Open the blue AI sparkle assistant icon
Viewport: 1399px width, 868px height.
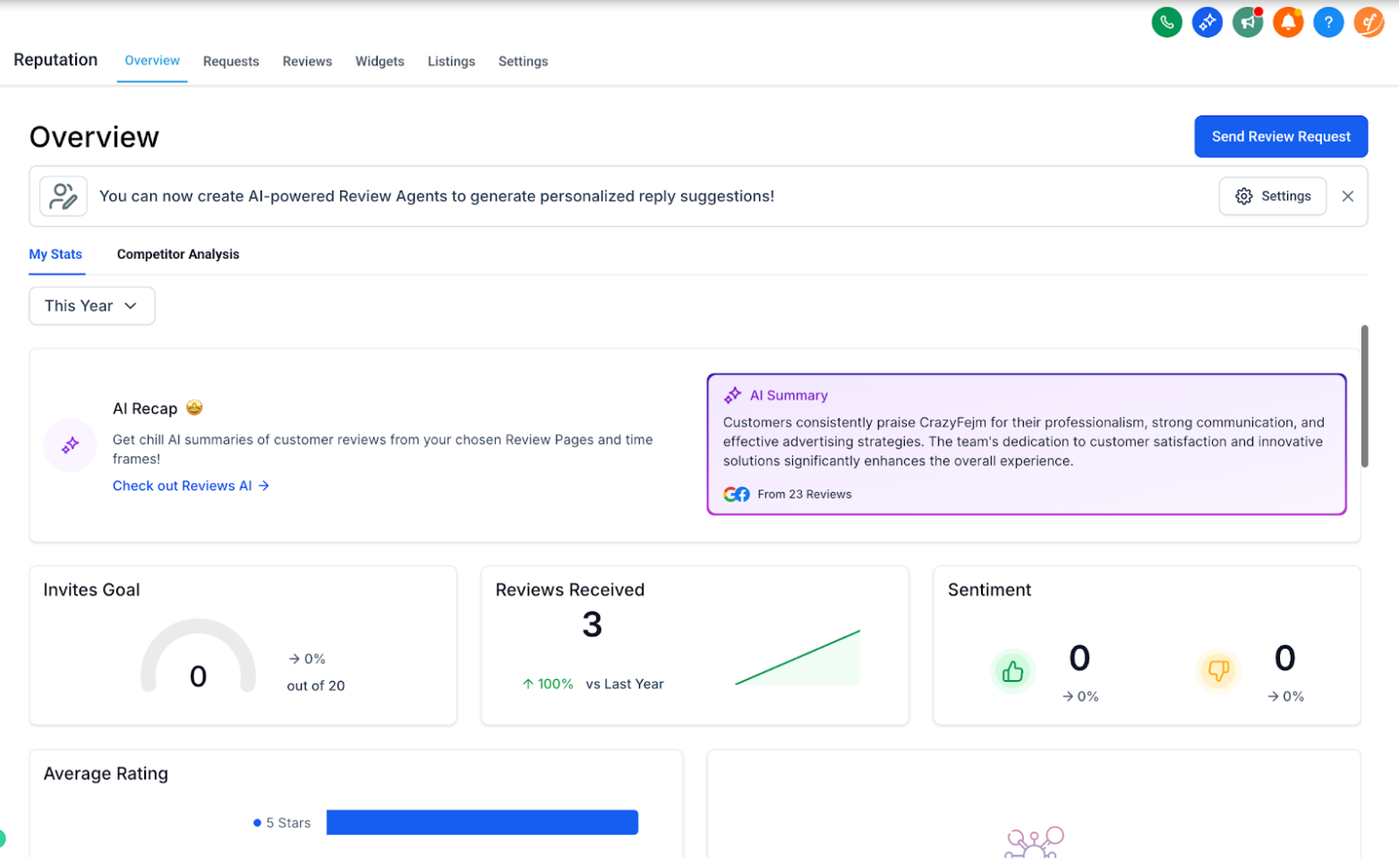(x=1207, y=22)
